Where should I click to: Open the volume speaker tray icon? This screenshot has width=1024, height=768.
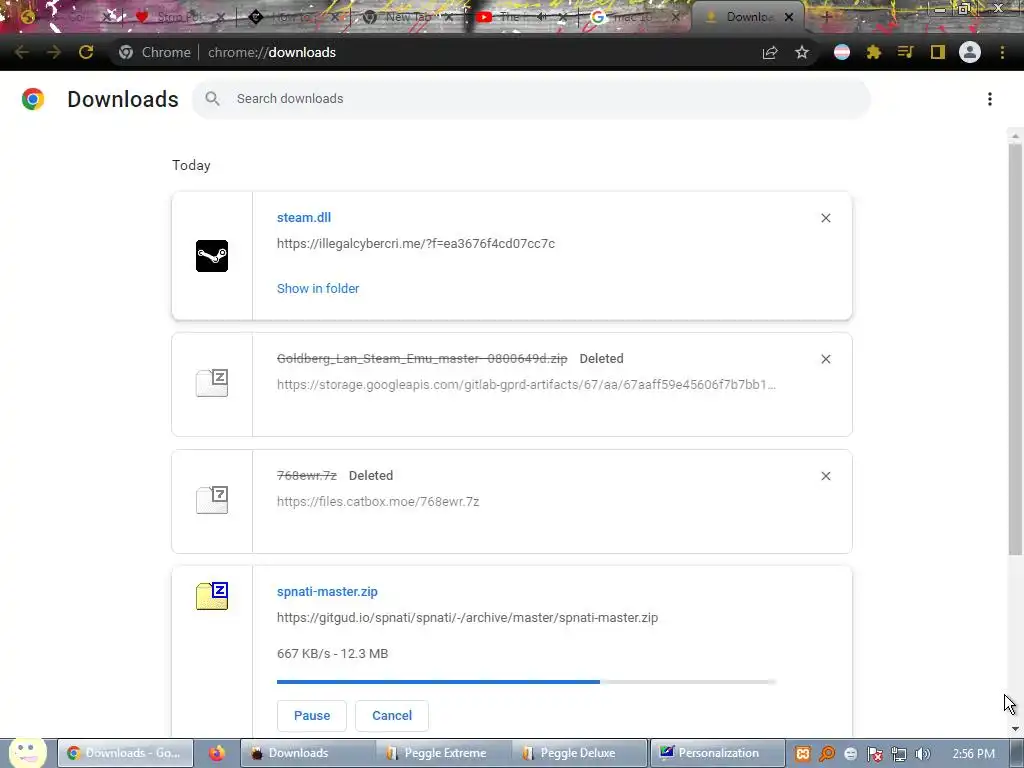click(923, 754)
